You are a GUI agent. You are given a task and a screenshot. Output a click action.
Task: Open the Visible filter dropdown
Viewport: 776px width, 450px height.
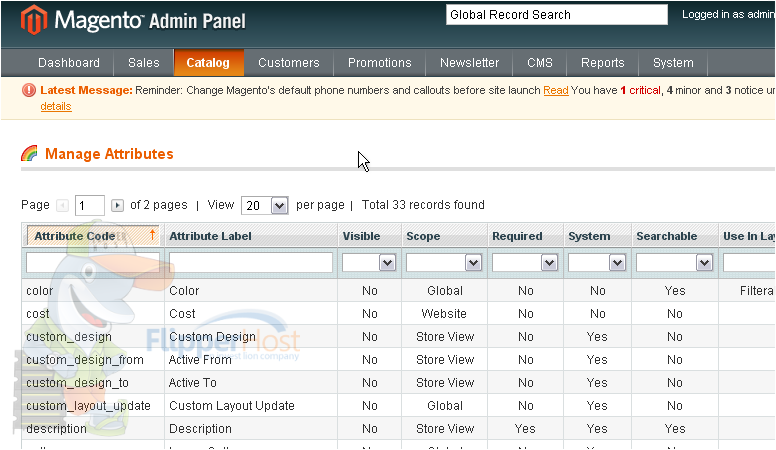click(369, 262)
